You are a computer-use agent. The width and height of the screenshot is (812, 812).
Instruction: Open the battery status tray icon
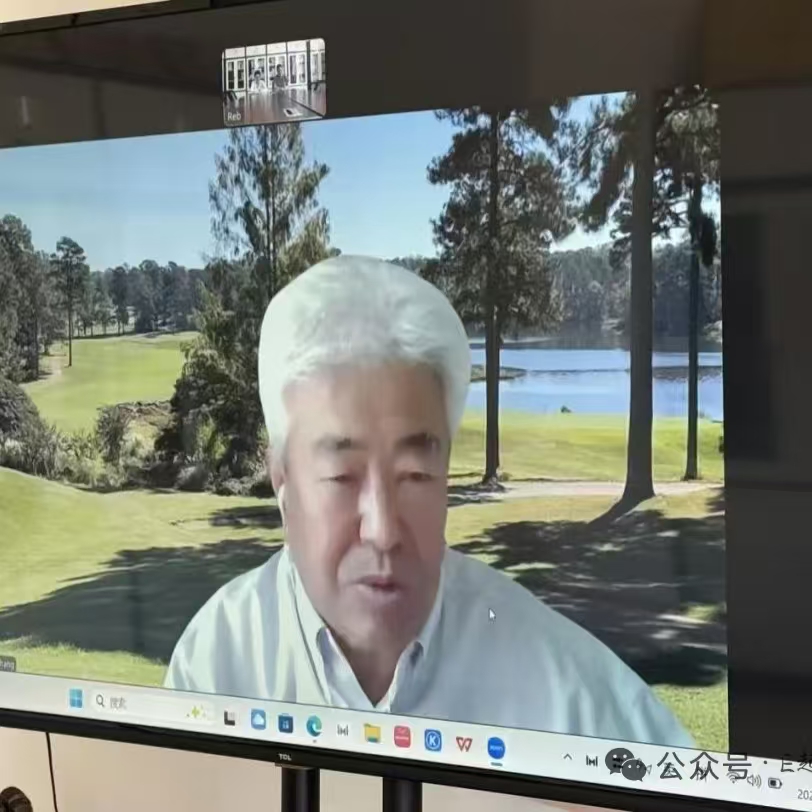point(775,783)
